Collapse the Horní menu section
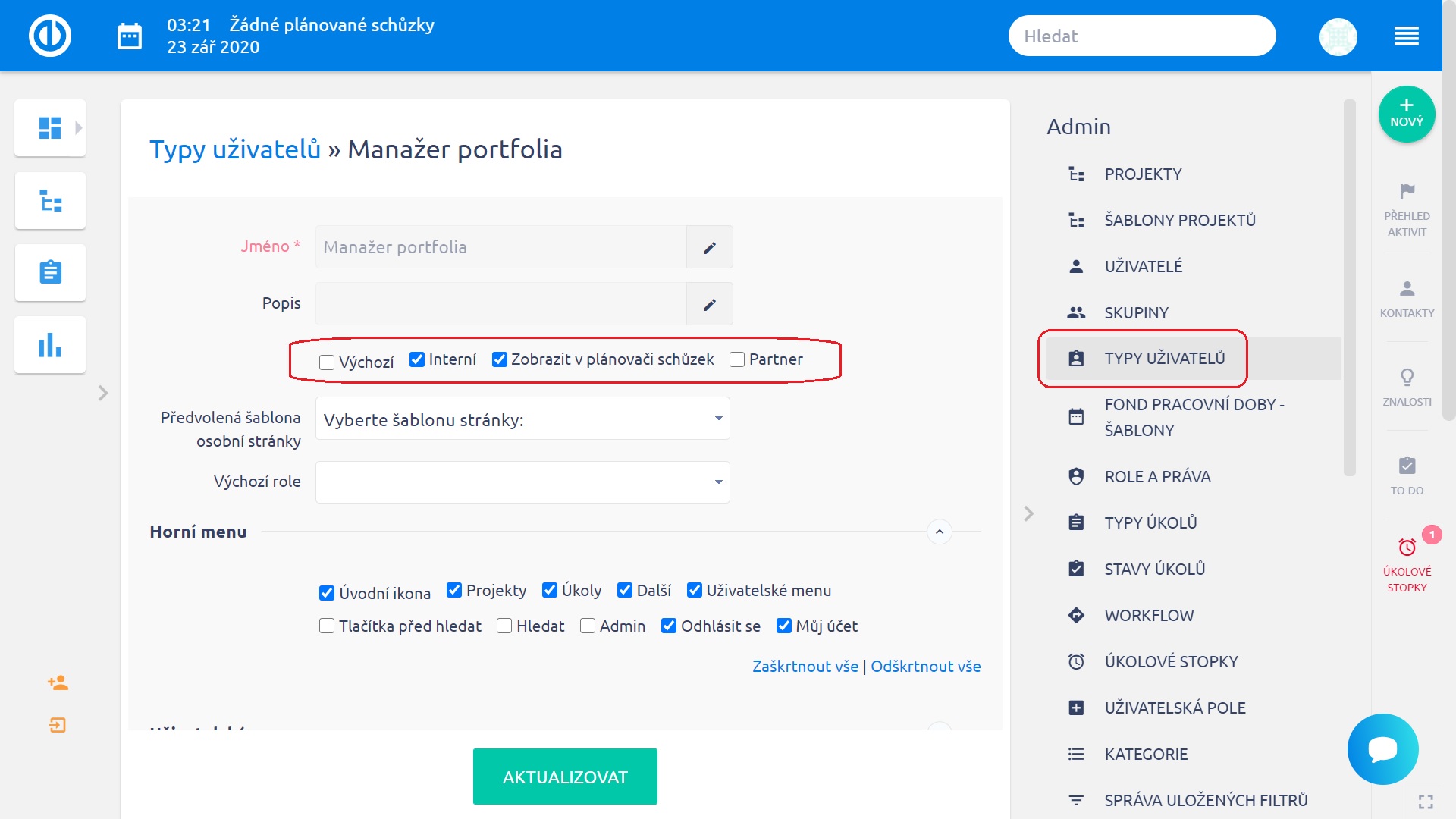The height and width of the screenshot is (819, 1456). 939,532
